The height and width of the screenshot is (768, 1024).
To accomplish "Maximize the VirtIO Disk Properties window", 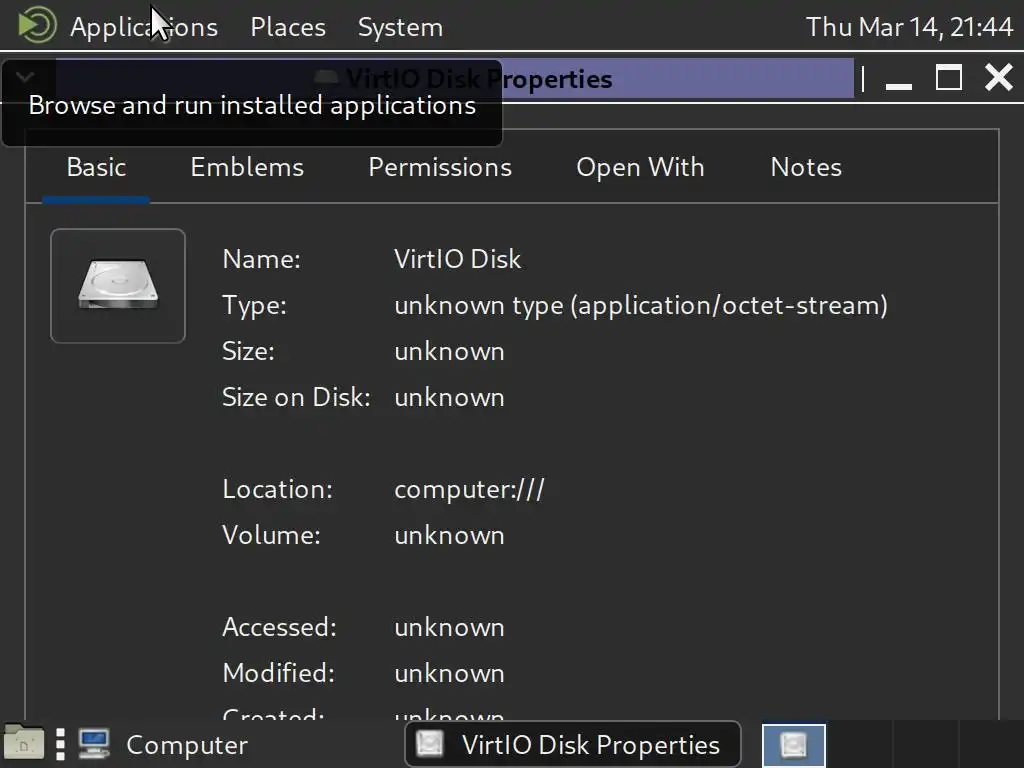I will tap(948, 78).
